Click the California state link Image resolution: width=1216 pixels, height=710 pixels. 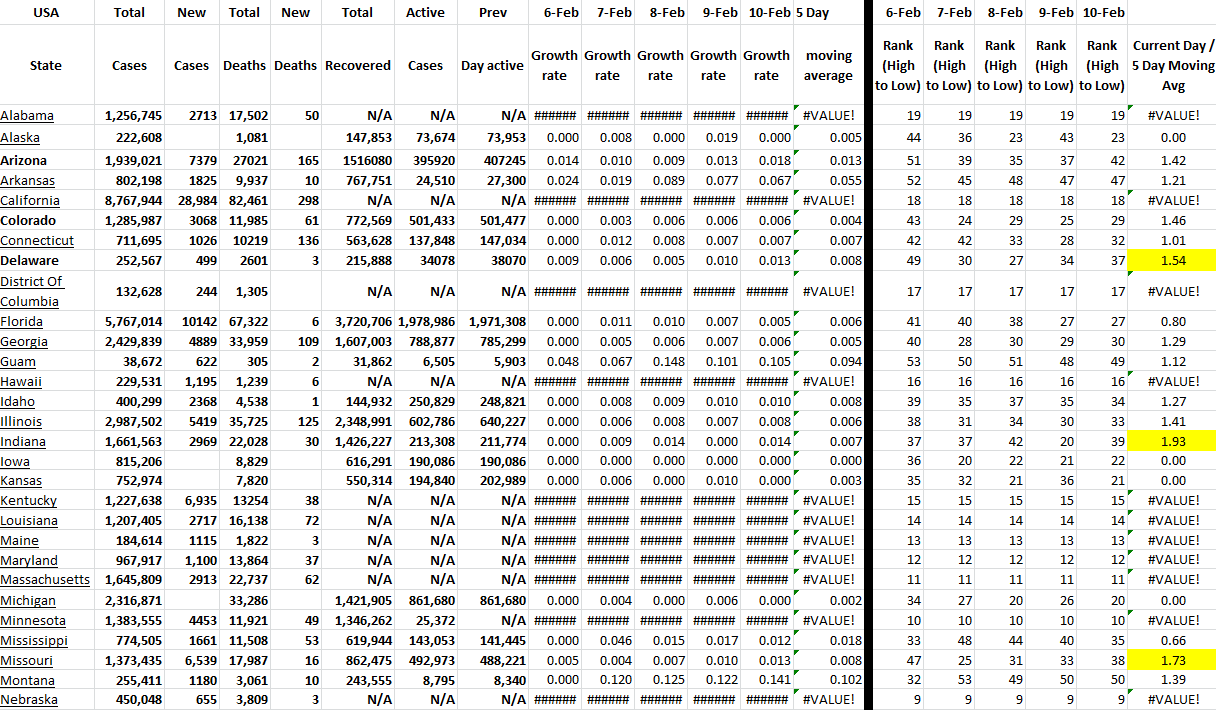tap(30, 201)
